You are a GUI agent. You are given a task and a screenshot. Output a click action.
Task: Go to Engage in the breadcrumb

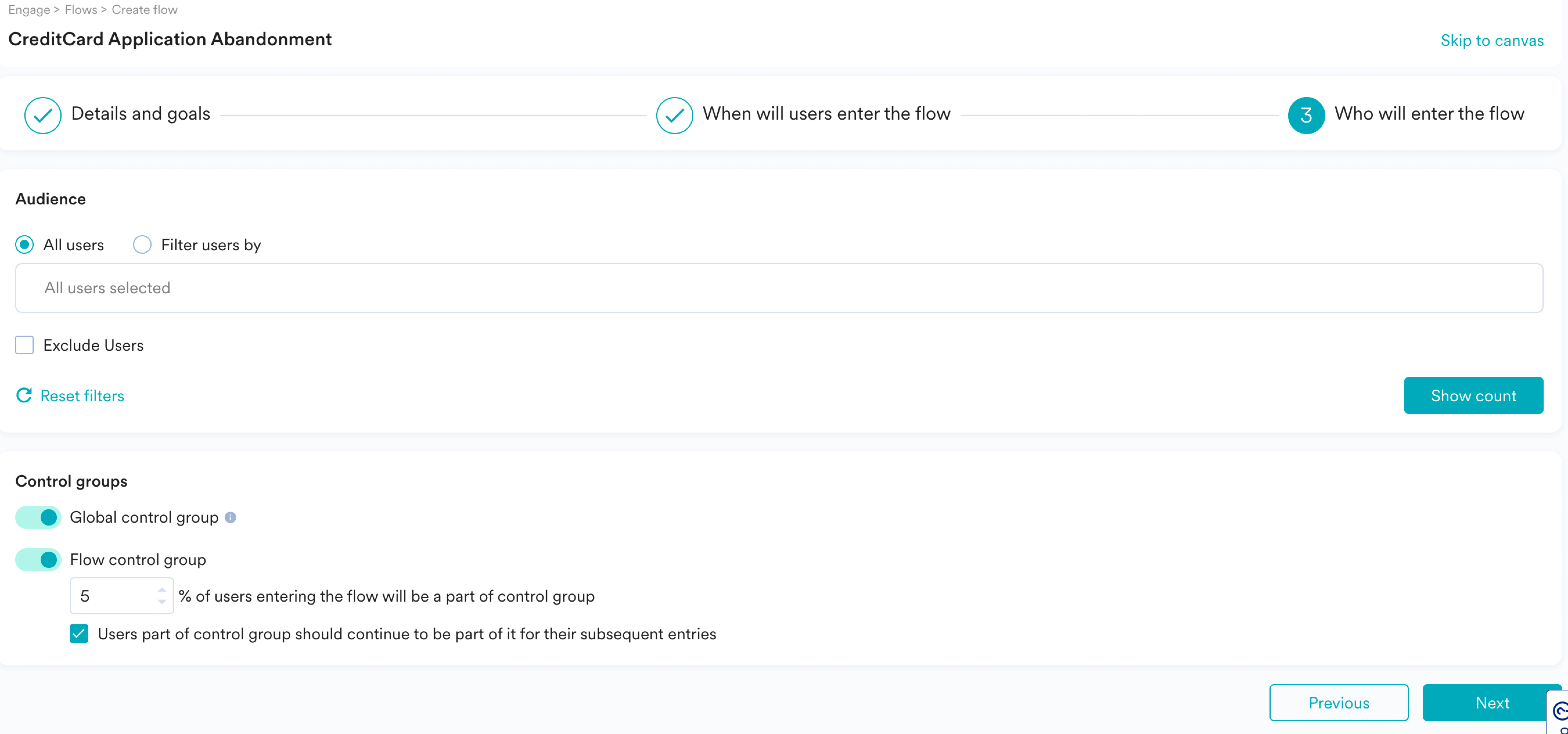pos(29,10)
